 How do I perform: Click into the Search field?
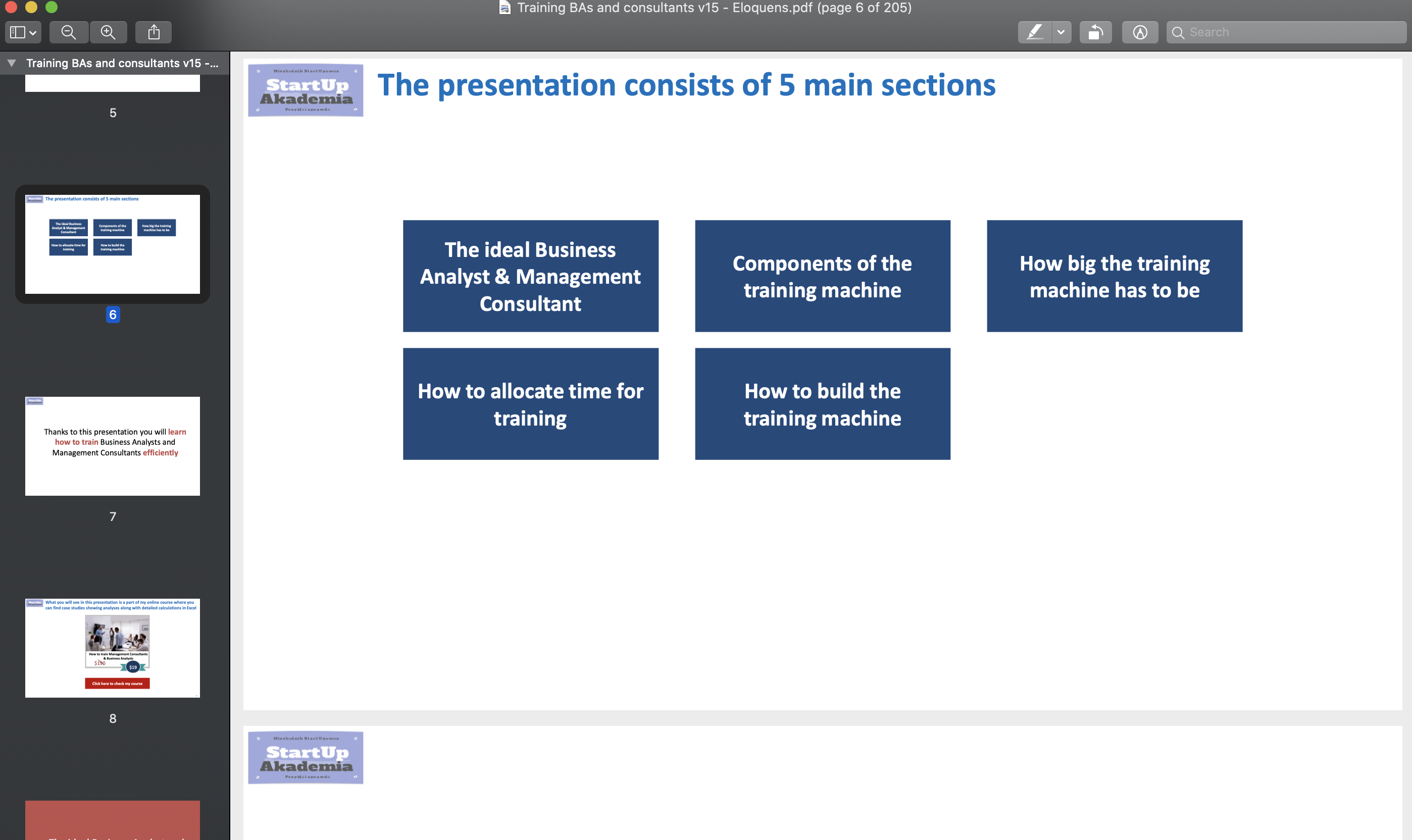pos(1286,32)
